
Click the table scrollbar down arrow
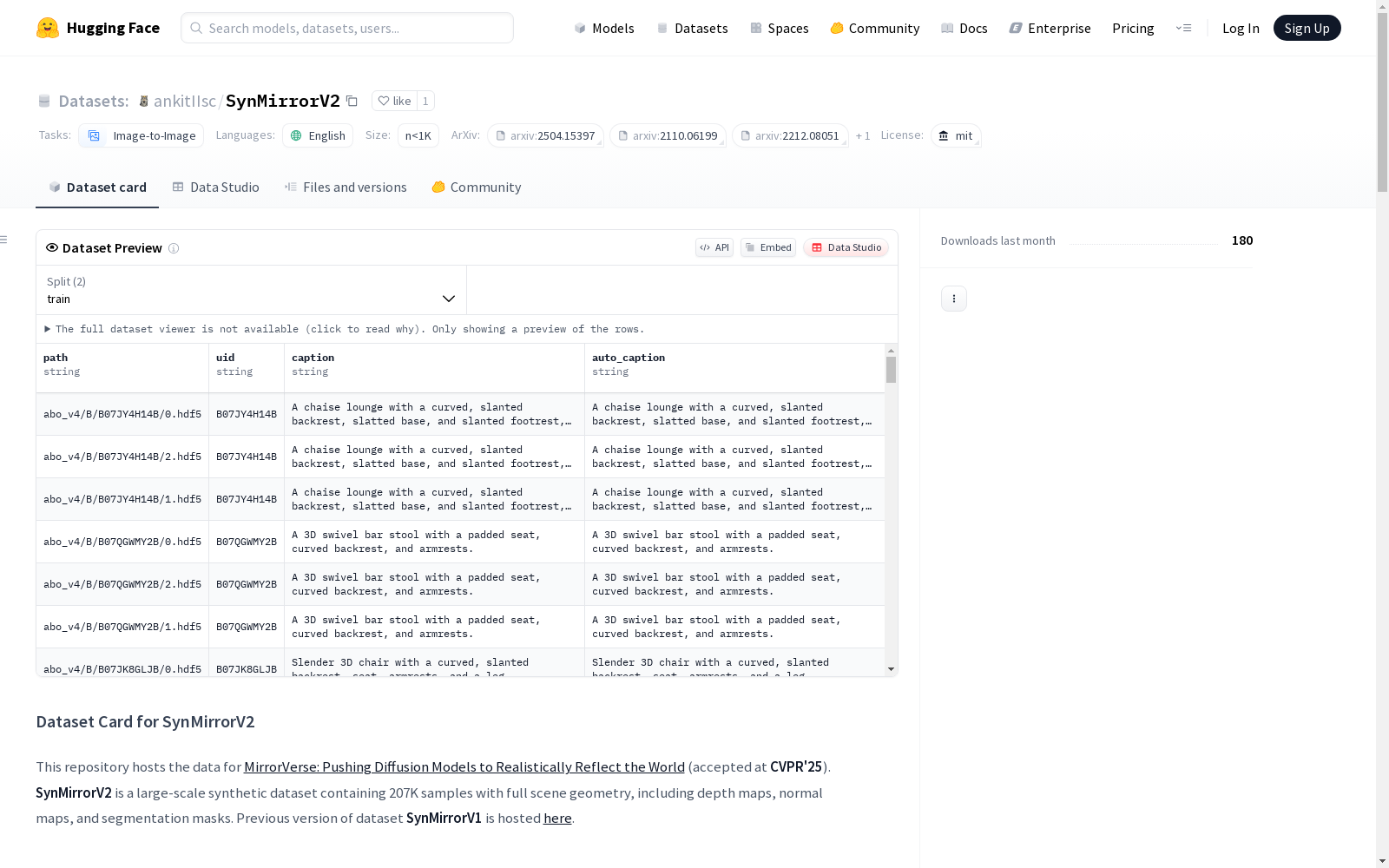891,669
